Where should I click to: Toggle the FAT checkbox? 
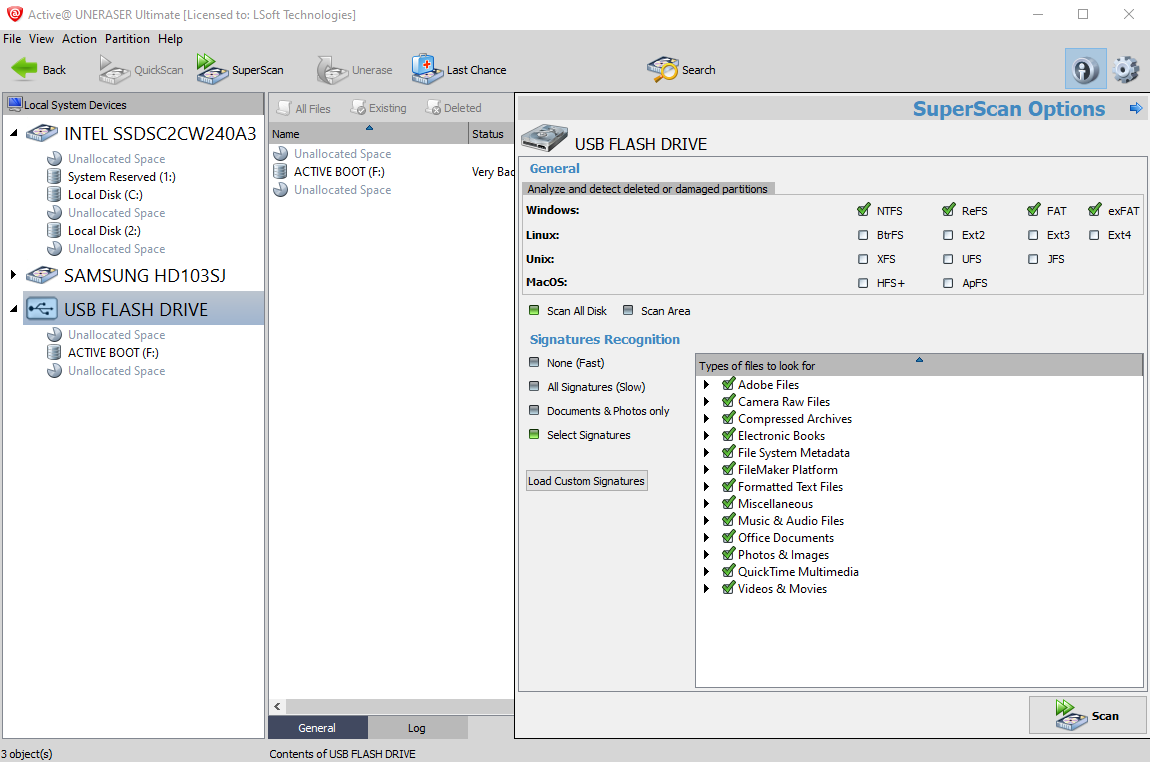click(1034, 210)
